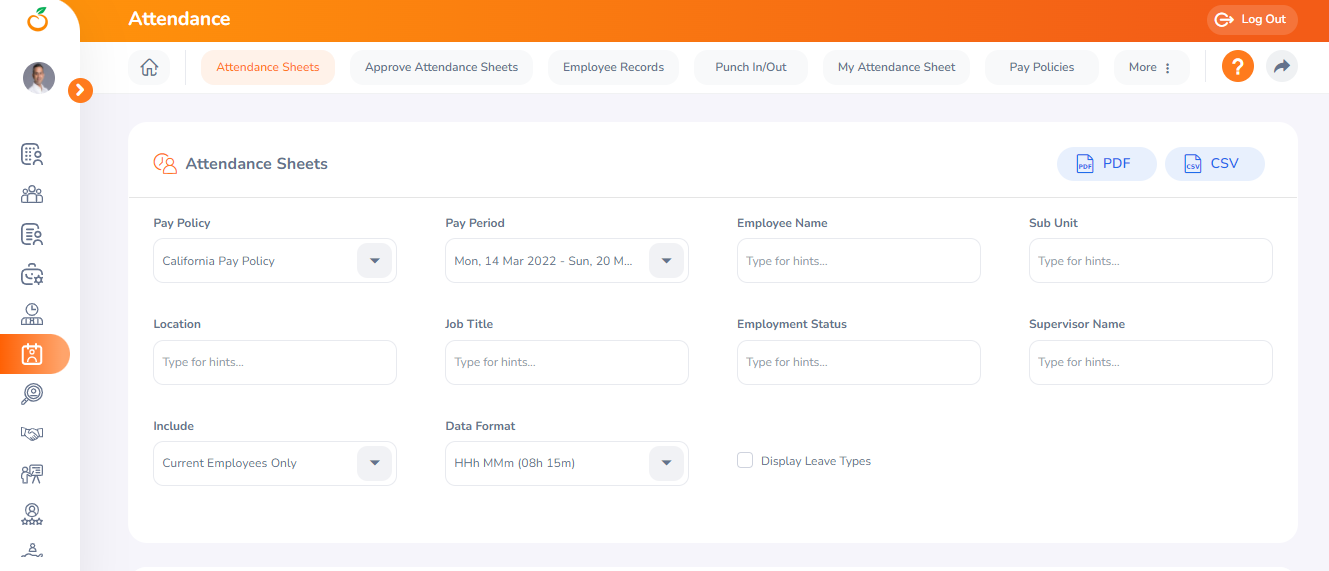Open the person-with-stars performance sidebar icon
Image resolution: width=1329 pixels, height=571 pixels.
coord(32,514)
